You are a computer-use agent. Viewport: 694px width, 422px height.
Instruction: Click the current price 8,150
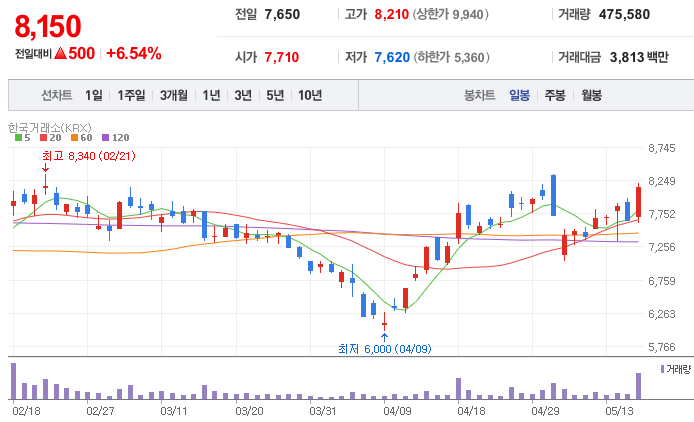48,26
